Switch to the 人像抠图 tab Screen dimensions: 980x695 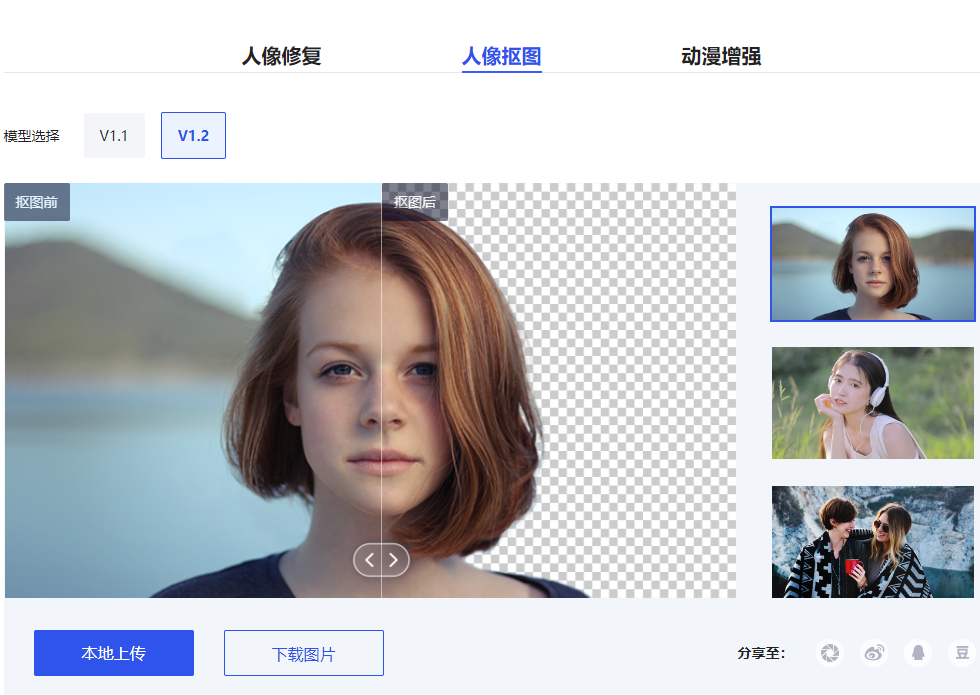501,56
